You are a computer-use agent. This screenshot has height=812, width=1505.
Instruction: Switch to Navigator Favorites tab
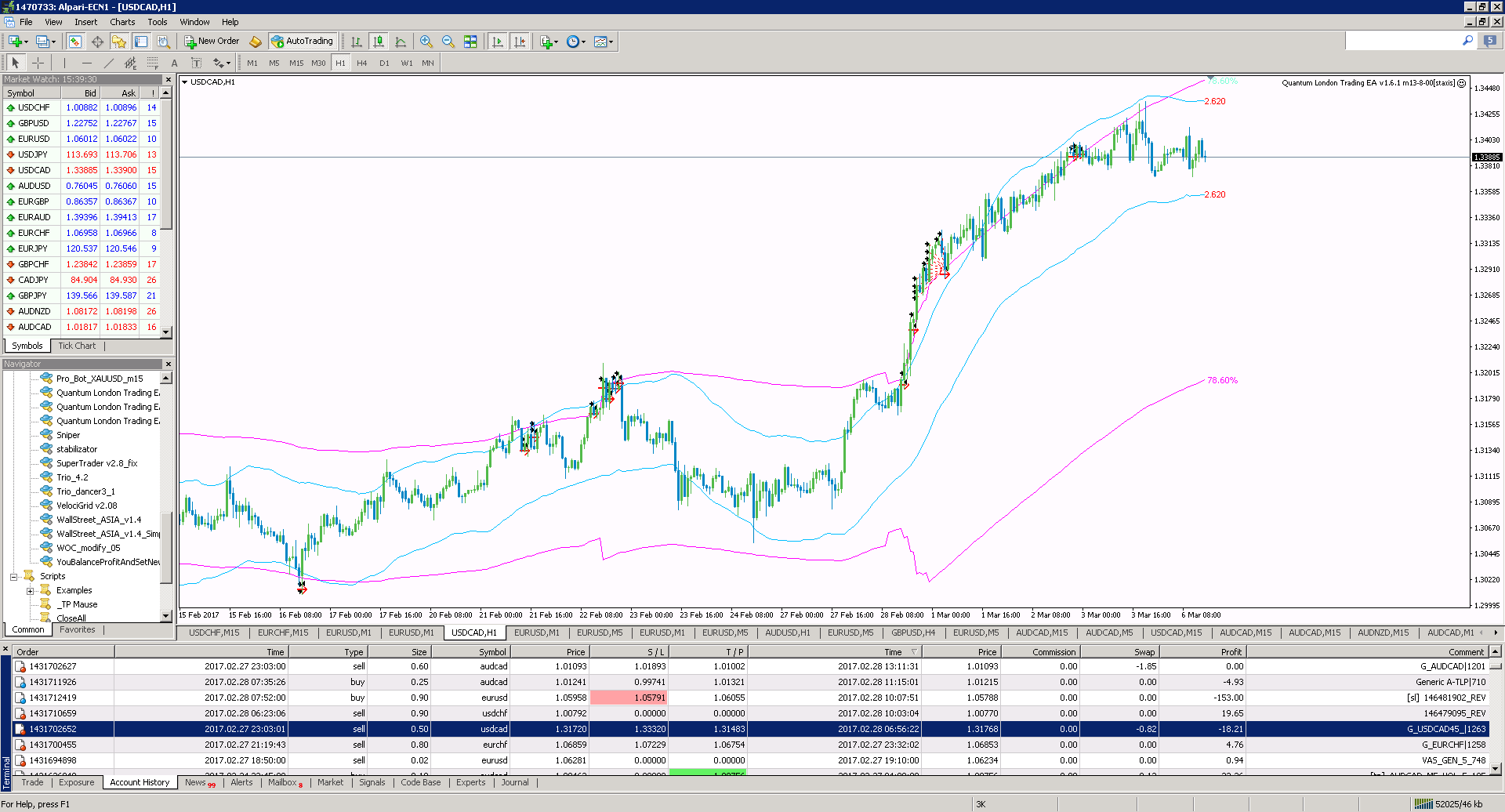[x=77, y=629]
